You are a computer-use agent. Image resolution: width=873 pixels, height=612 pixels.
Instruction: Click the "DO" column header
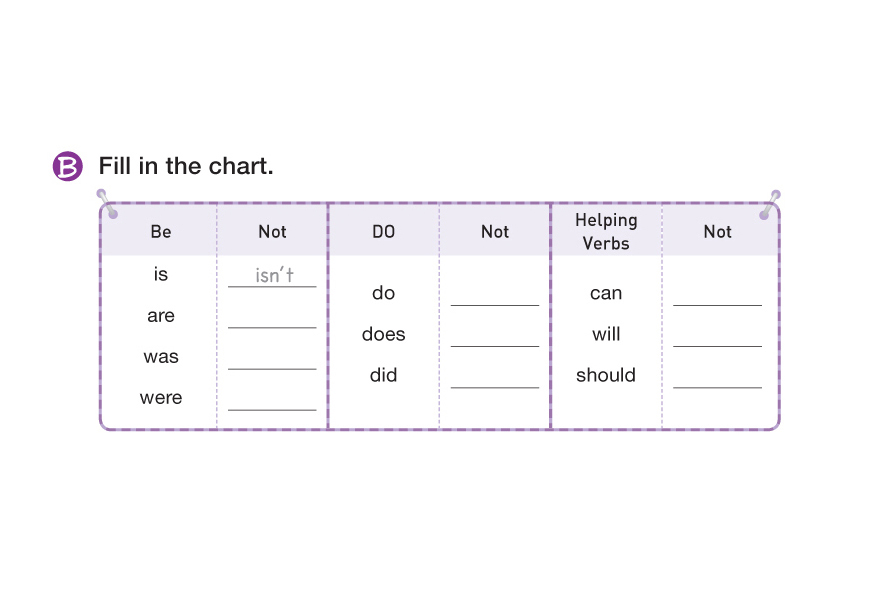[x=384, y=232]
